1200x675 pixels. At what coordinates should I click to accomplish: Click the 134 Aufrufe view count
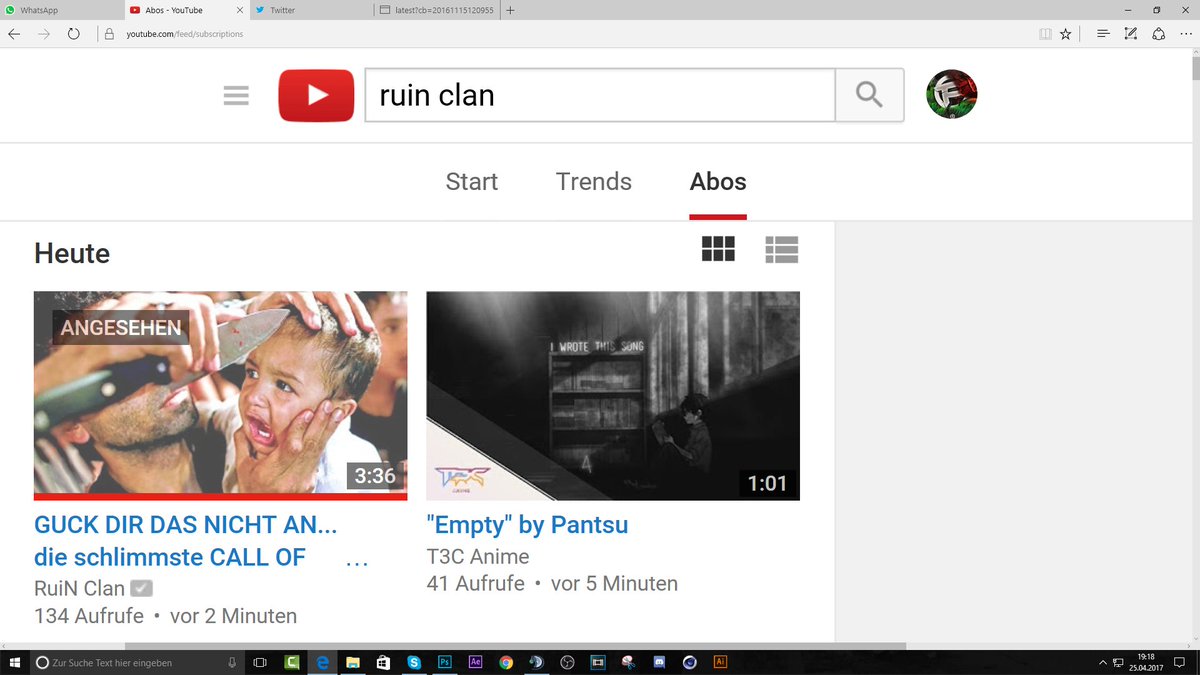89,616
